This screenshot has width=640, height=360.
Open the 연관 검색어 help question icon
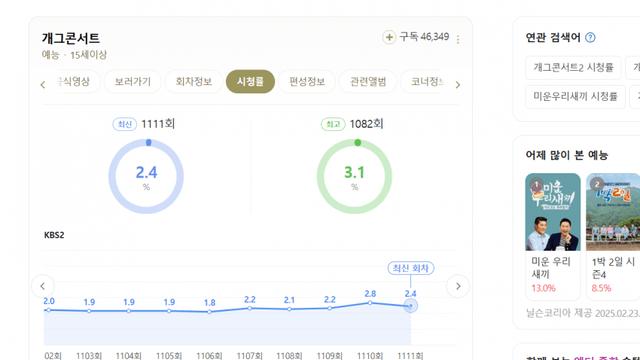click(590, 38)
